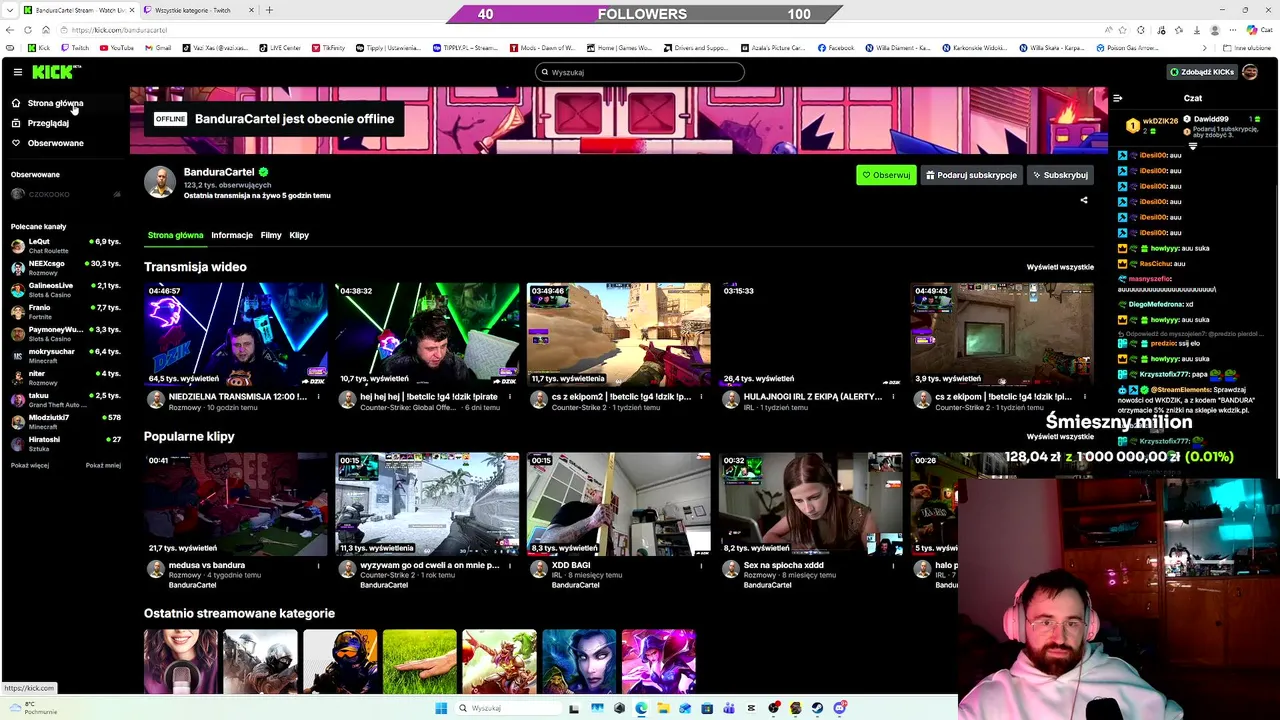
Task: Open LeQut recommended channel
Action: (x=66, y=245)
